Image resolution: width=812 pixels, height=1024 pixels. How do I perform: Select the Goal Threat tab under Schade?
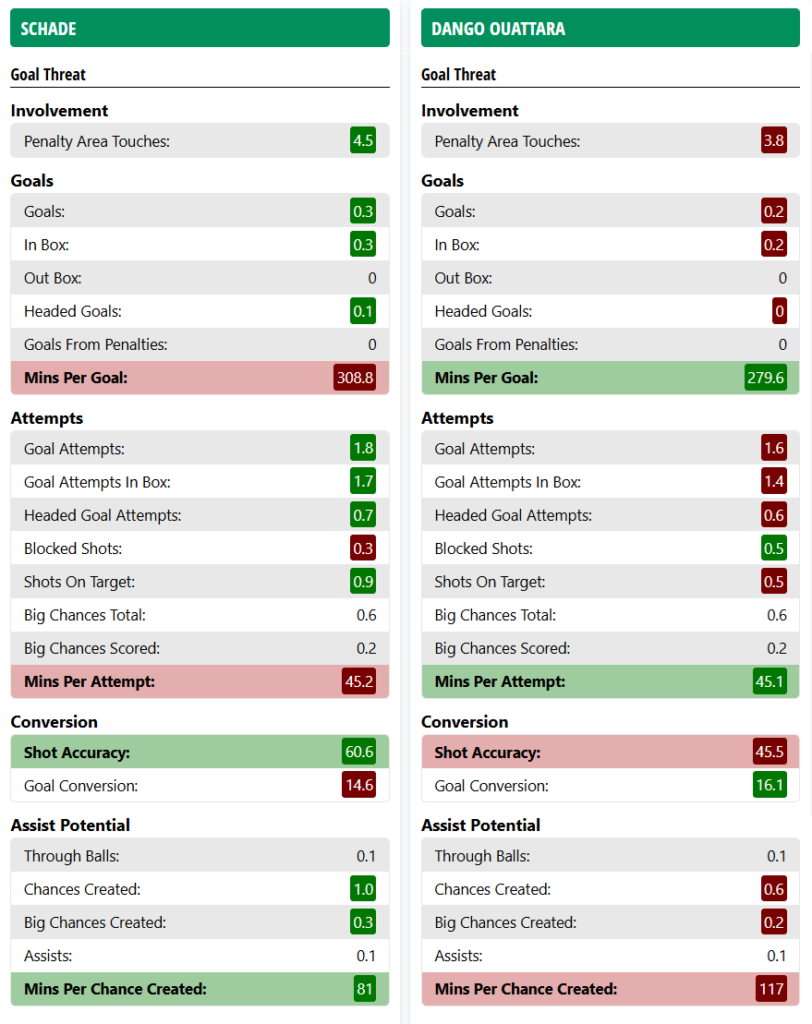pyautogui.click(x=48, y=75)
